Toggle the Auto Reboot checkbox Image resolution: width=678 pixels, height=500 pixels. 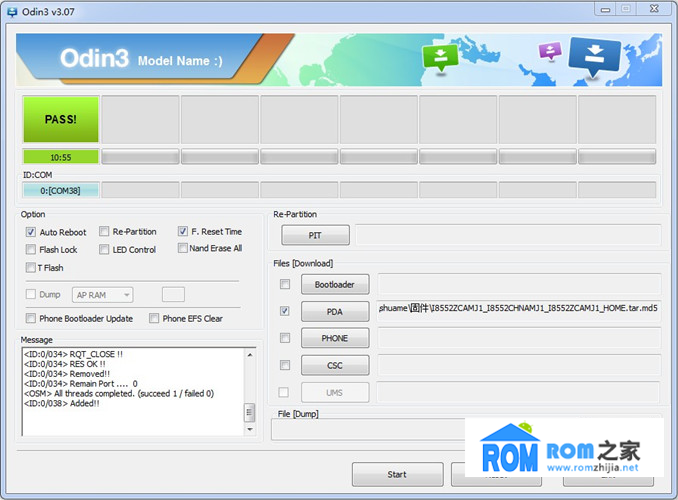(31, 232)
